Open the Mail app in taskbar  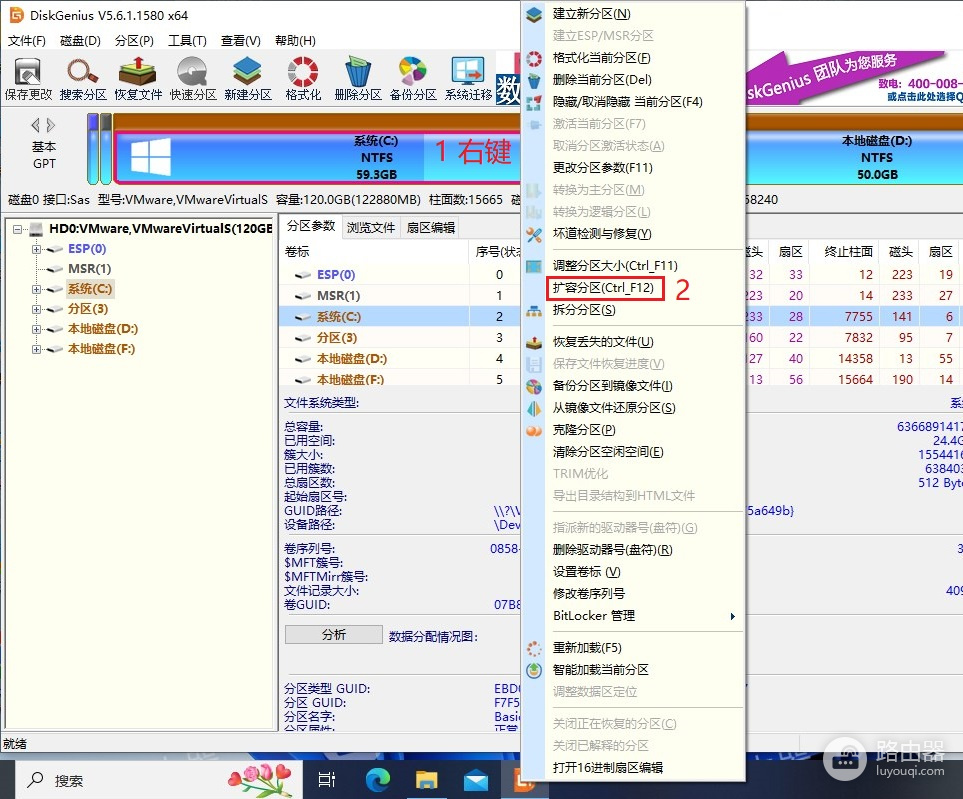pyautogui.click(x=475, y=781)
